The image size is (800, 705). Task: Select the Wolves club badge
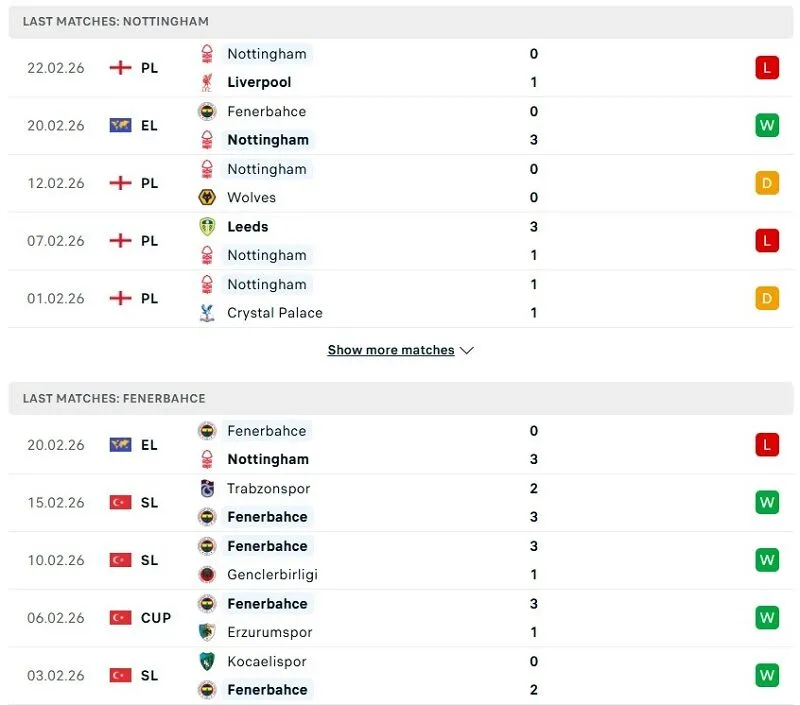pos(207,197)
